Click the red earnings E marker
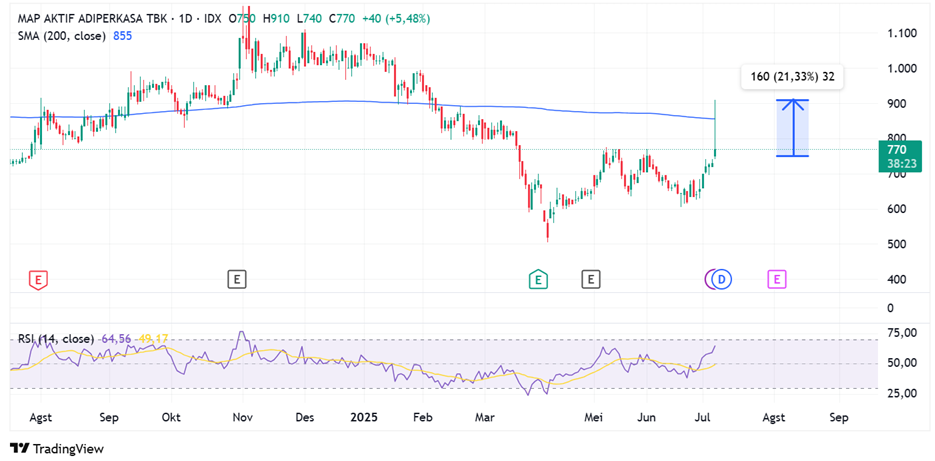This screenshot has width=935, height=461. 38,279
